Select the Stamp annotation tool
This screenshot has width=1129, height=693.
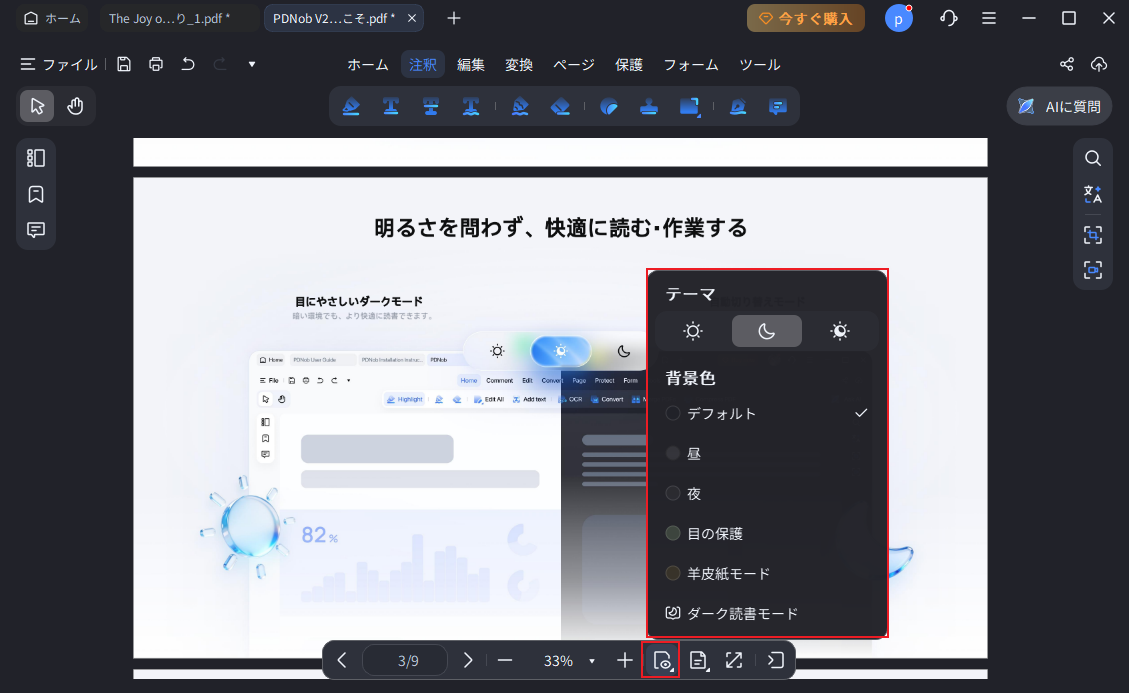tap(648, 105)
